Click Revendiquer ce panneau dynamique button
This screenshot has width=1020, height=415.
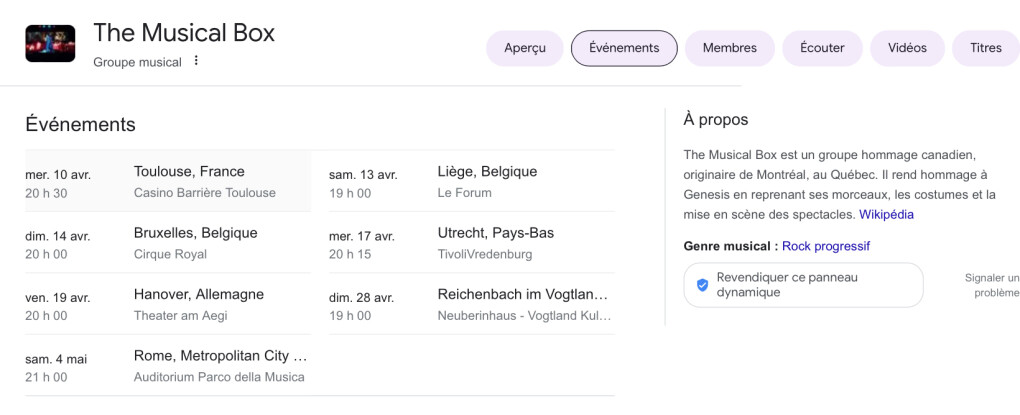pos(803,285)
